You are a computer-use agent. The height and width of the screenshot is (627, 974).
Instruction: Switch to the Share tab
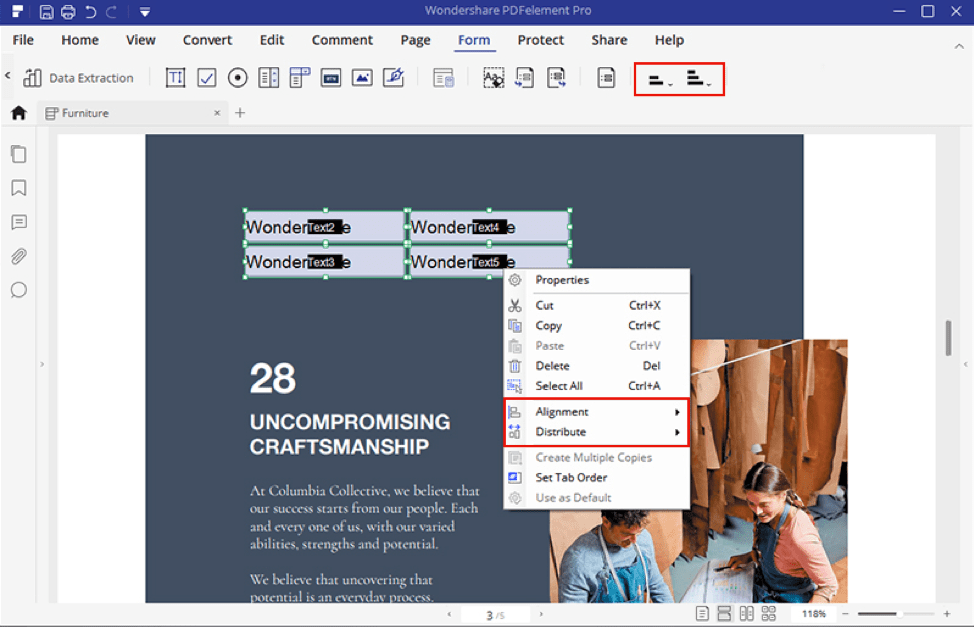click(609, 40)
